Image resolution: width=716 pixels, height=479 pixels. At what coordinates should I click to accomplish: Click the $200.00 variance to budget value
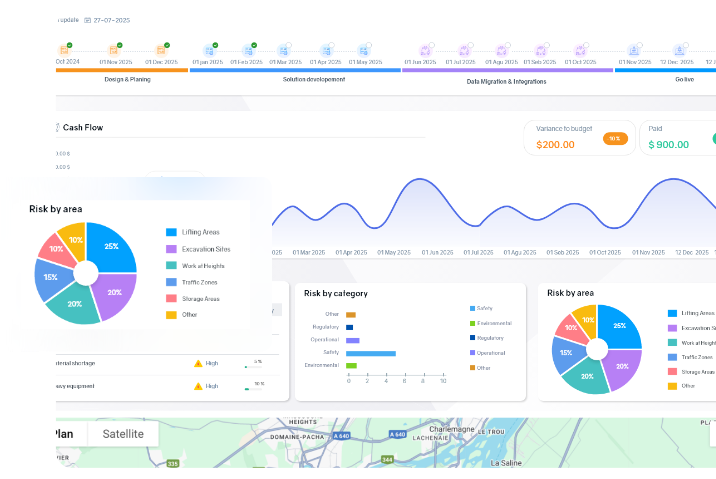[555, 144]
